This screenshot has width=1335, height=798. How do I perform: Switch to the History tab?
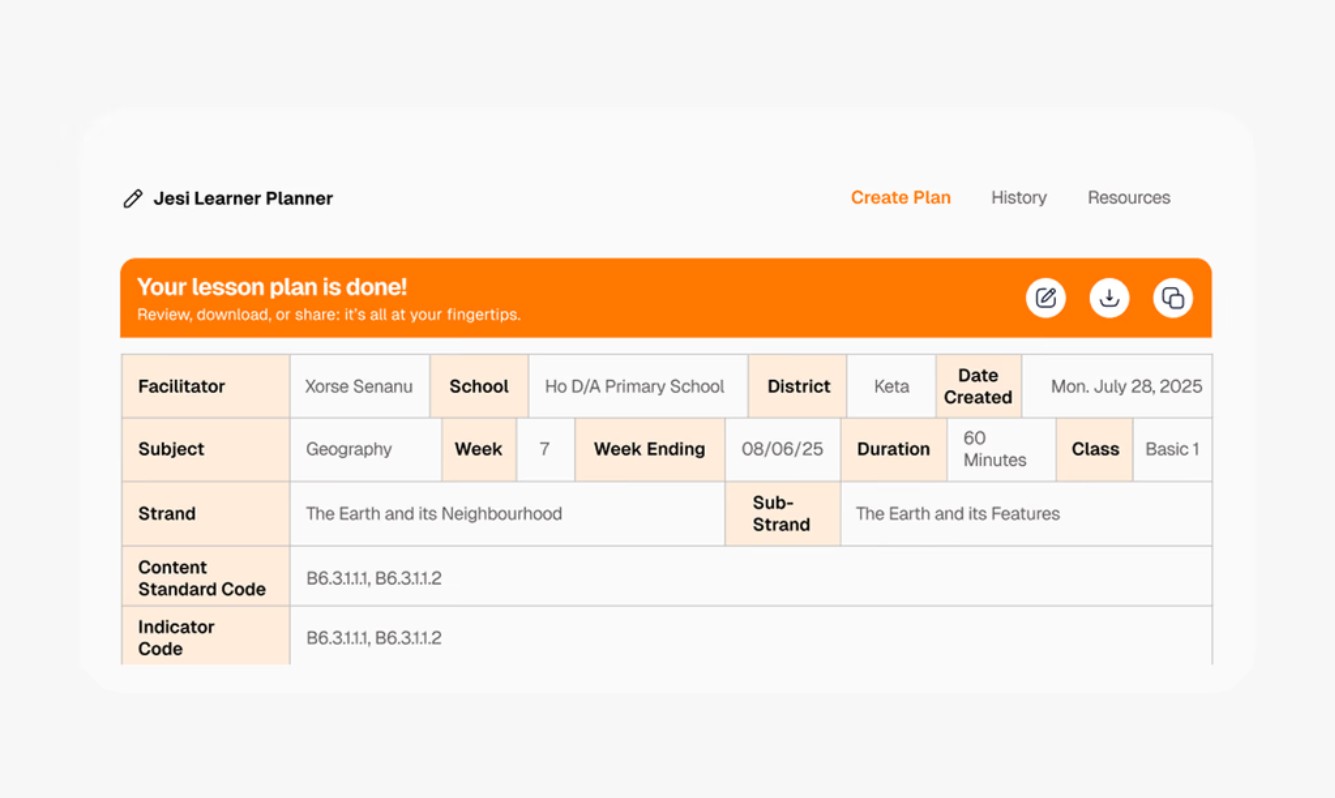[x=1018, y=197]
